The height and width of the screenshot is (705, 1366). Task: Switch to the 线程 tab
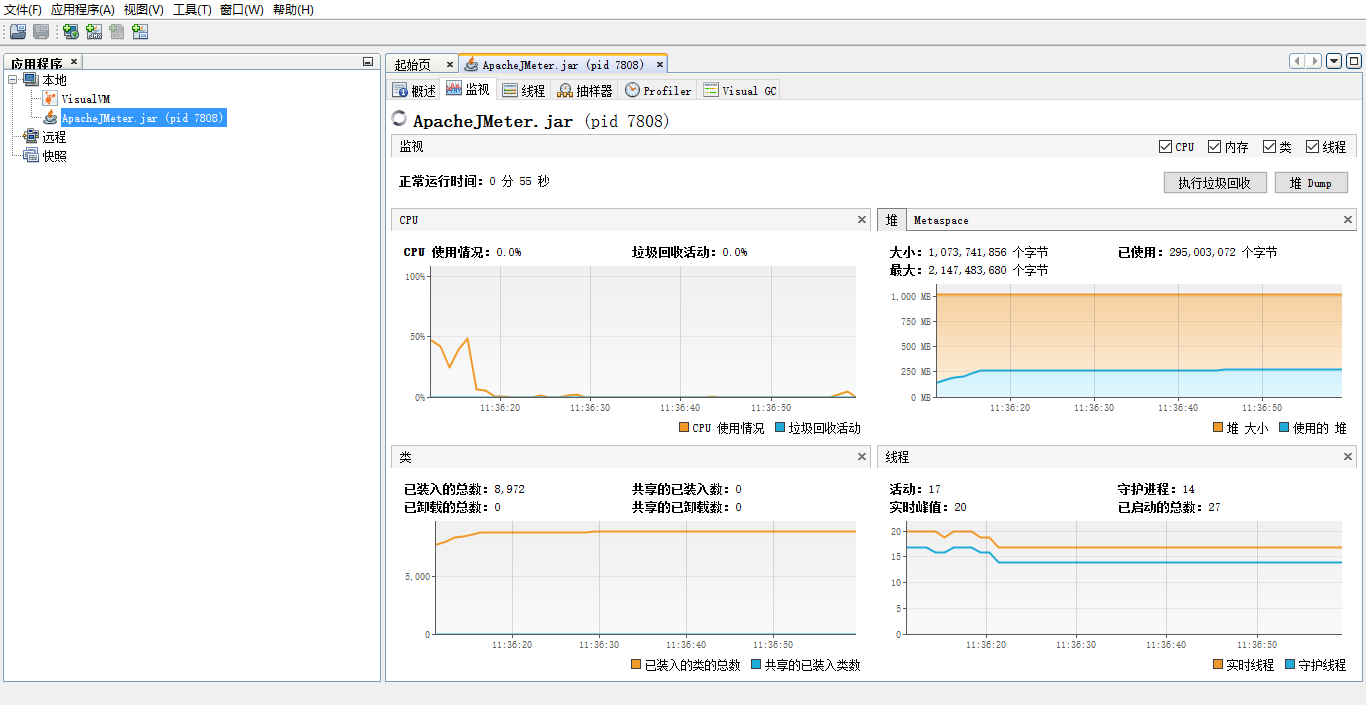[524, 90]
